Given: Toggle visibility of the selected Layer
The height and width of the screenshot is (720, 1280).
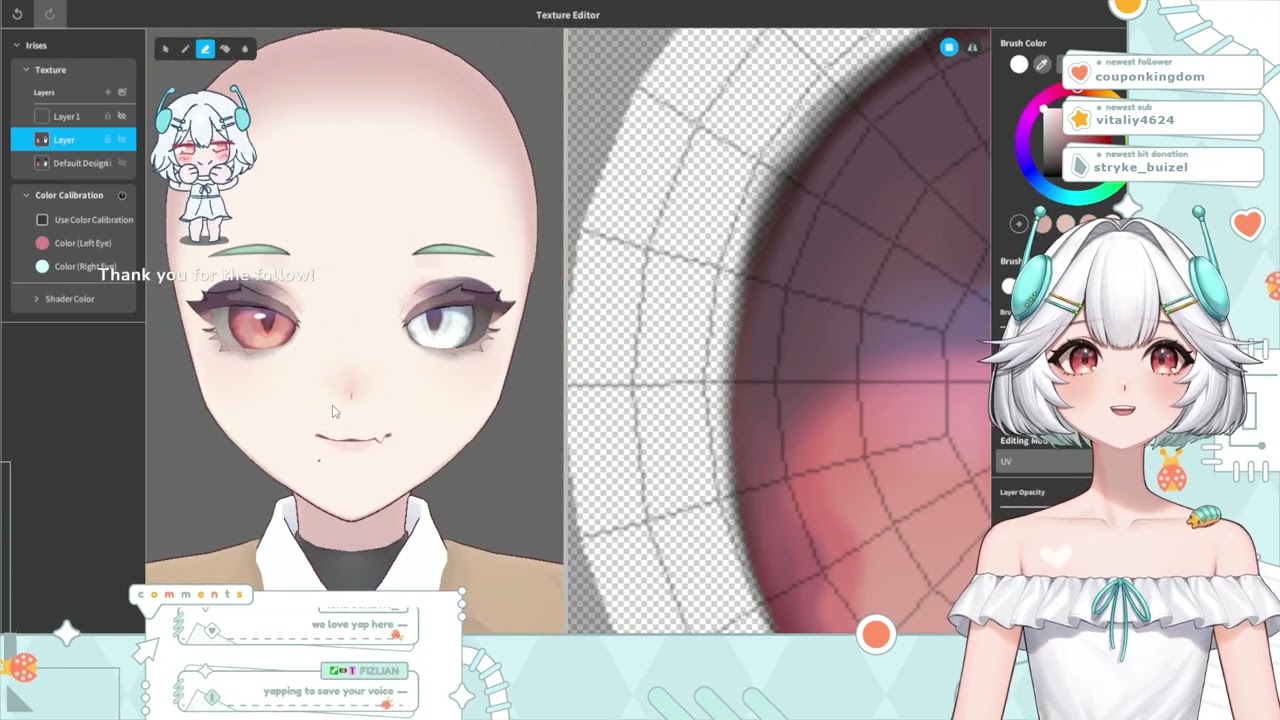Looking at the screenshot, I should point(122,139).
